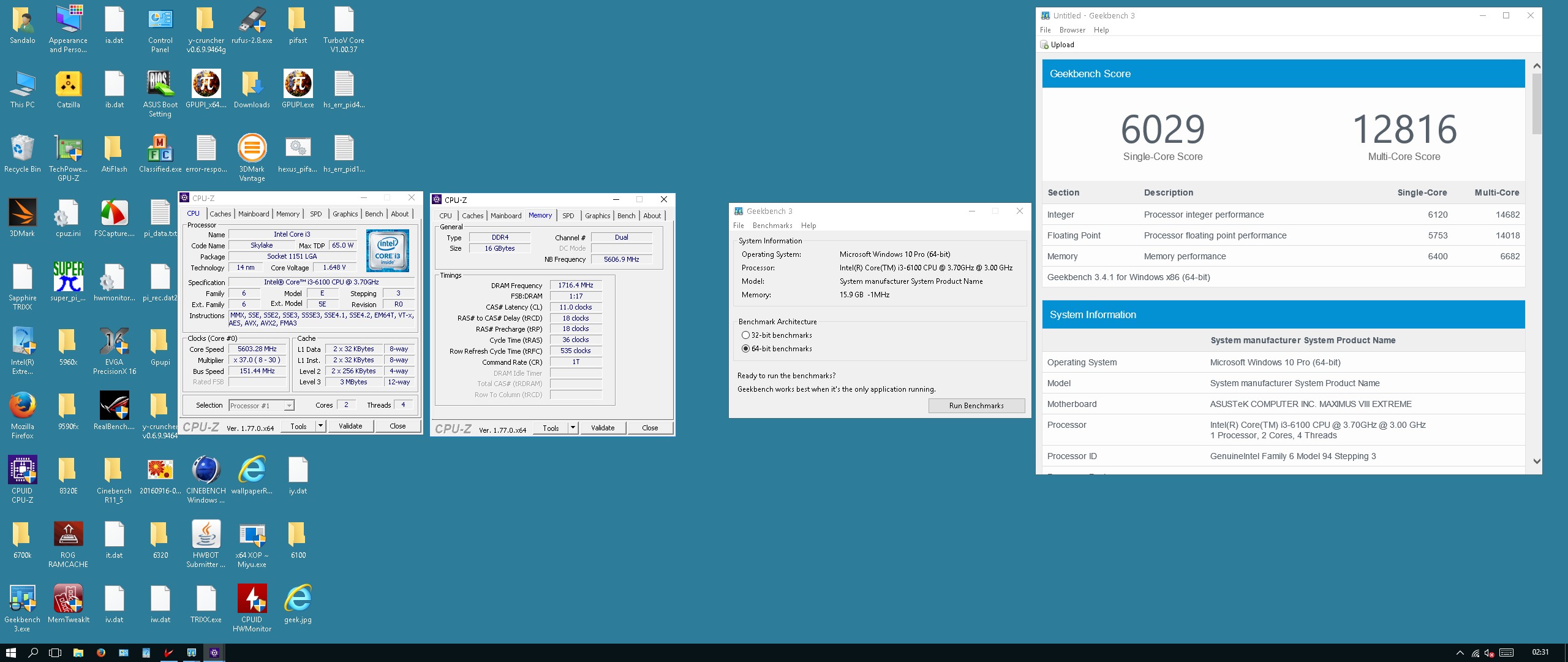Open Sapphire TRIXX desktop icon

point(22,287)
